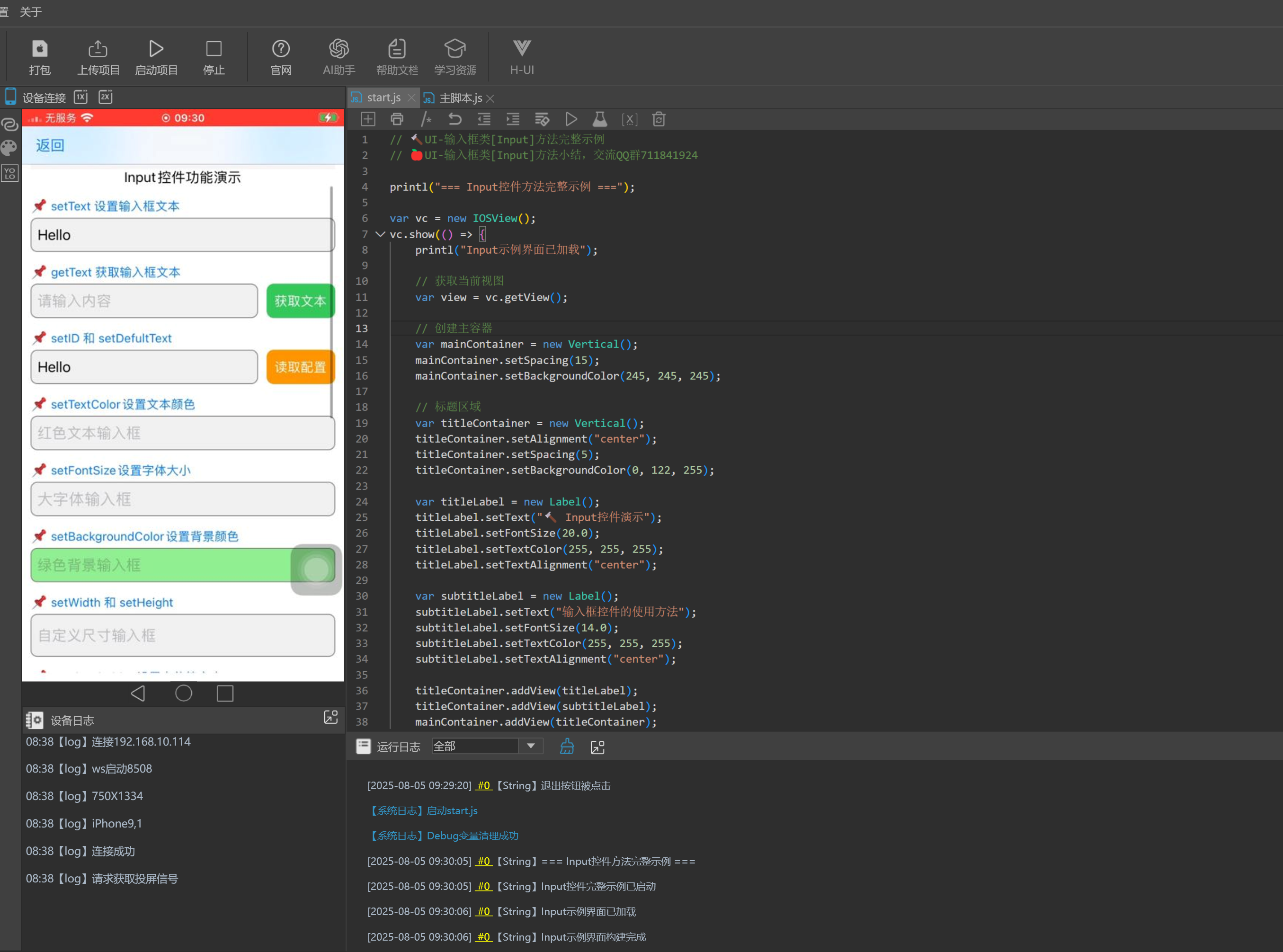
Task: Open the 关于 menu
Action: tap(31, 12)
